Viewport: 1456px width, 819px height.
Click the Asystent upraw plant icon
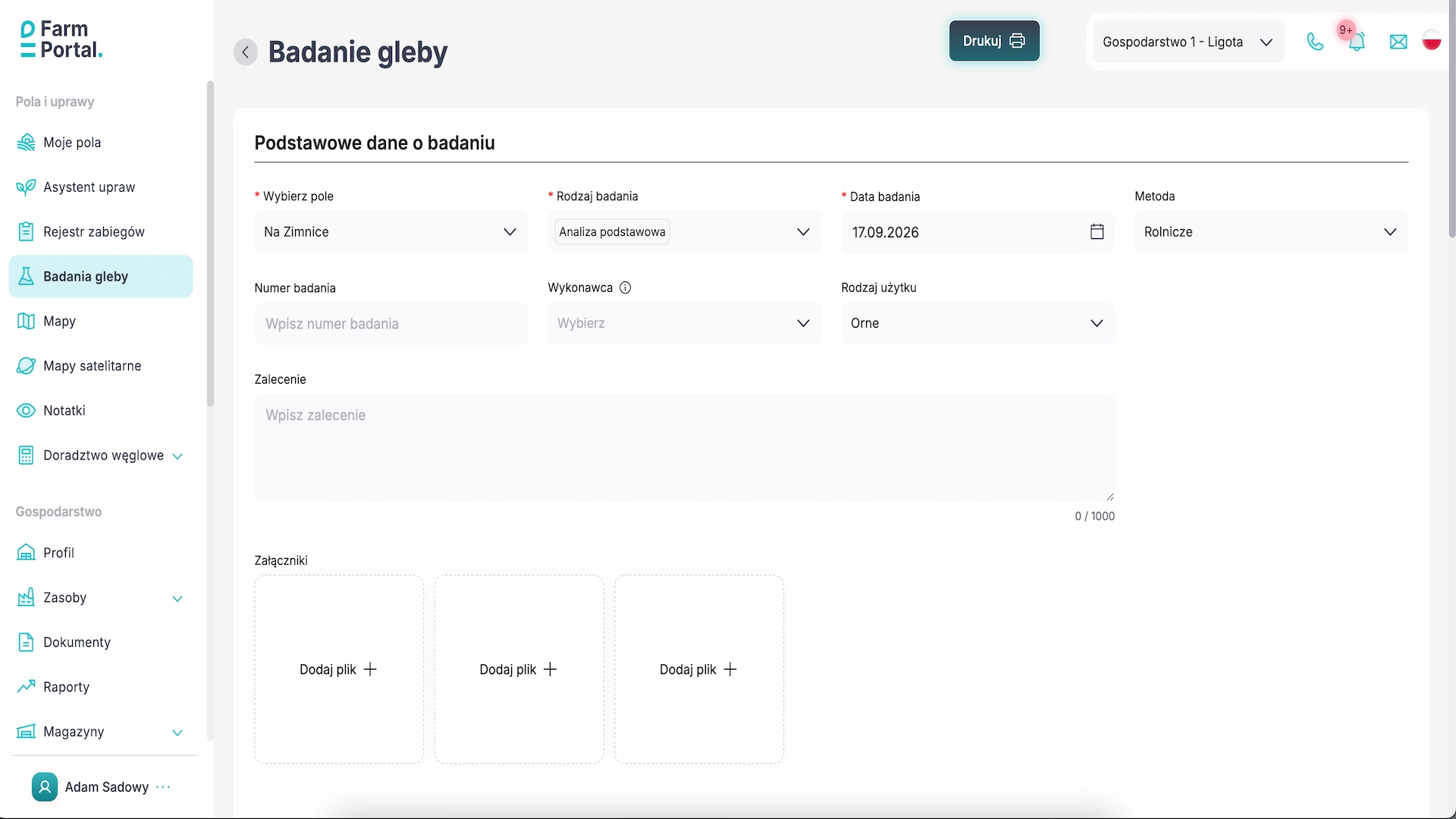[x=26, y=187]
